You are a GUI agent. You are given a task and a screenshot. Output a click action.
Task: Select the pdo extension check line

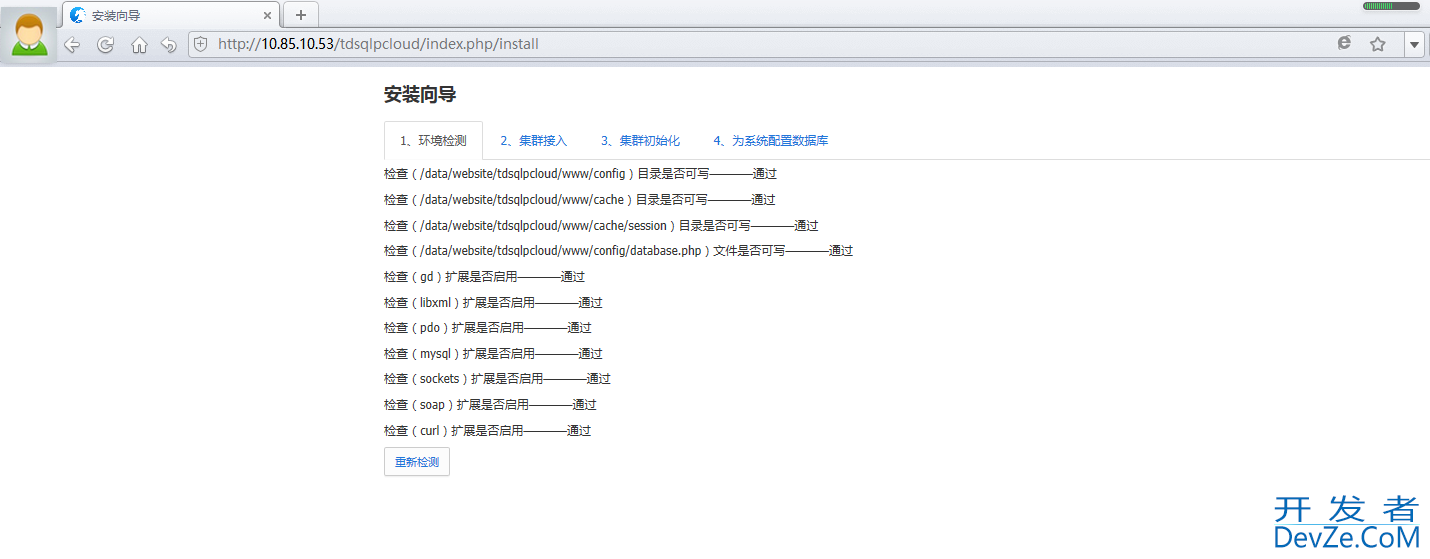pos(487,328)
